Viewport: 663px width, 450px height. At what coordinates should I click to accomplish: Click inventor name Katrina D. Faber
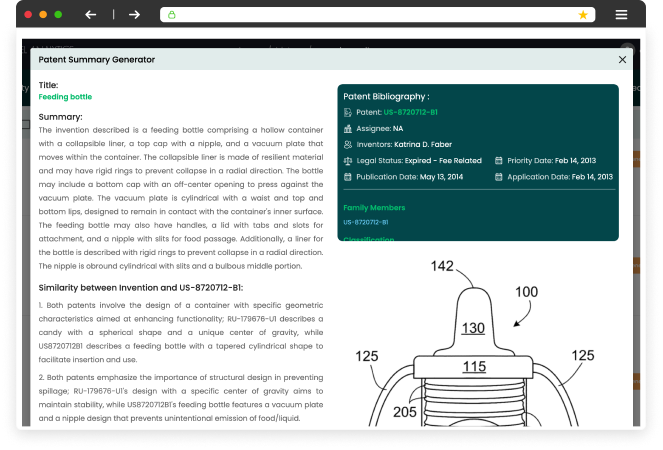[423, 145]
